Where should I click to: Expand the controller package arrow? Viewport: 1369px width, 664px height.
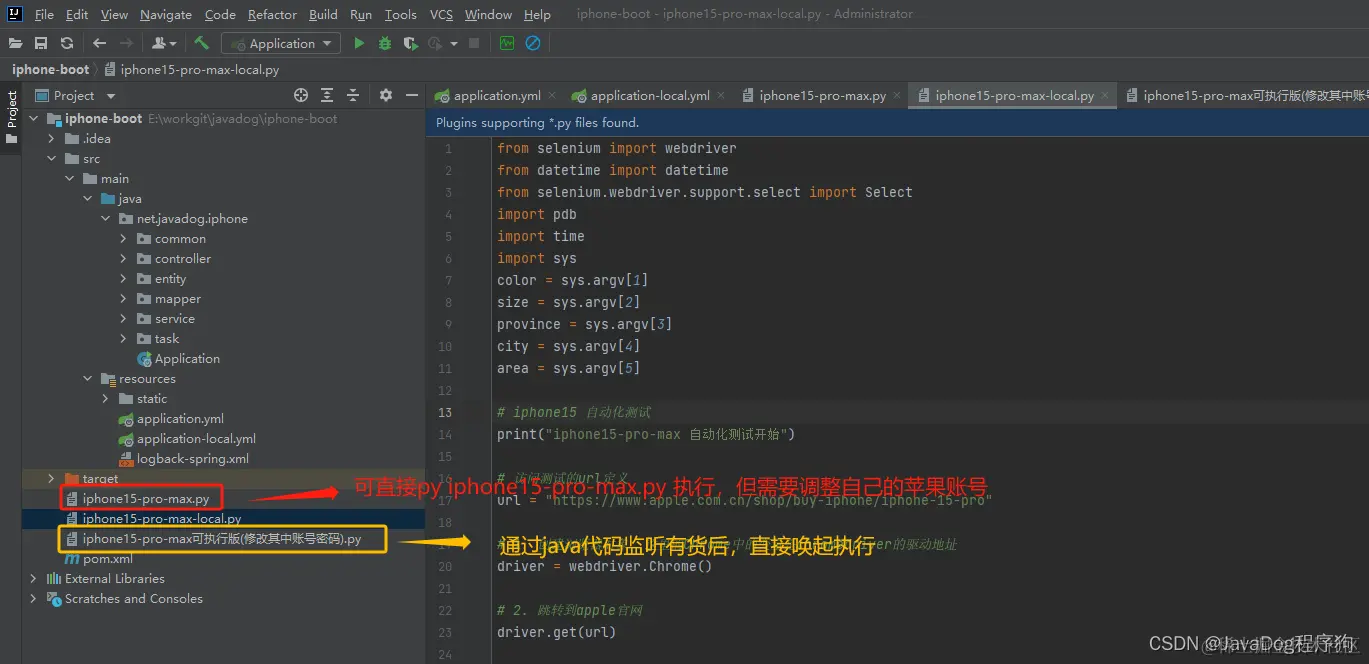coord(123,259)
